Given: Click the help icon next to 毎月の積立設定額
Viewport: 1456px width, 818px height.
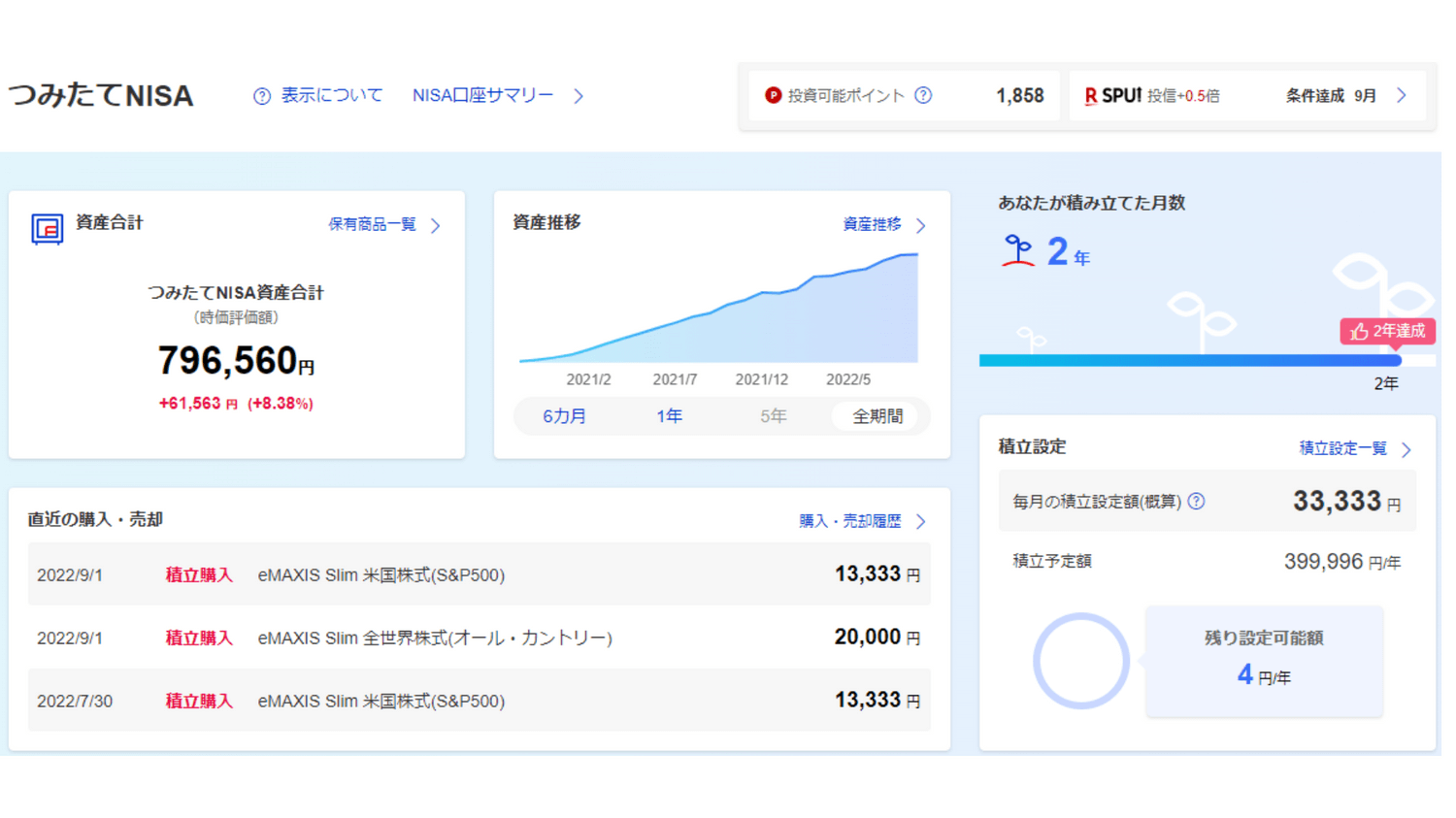Looking at the screenshot, I should click(1197, 502).
